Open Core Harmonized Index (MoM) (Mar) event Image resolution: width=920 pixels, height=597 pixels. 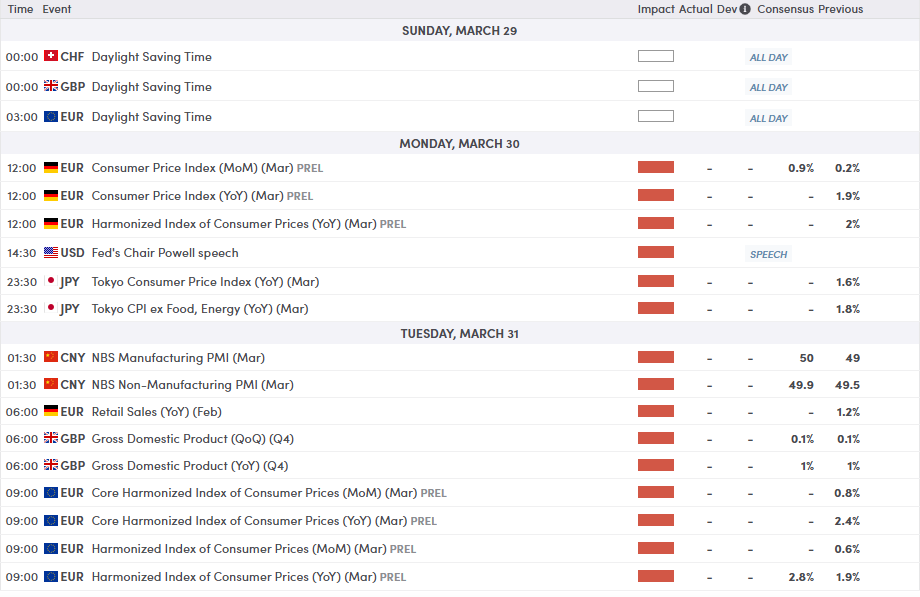click(x=269, y=493)
